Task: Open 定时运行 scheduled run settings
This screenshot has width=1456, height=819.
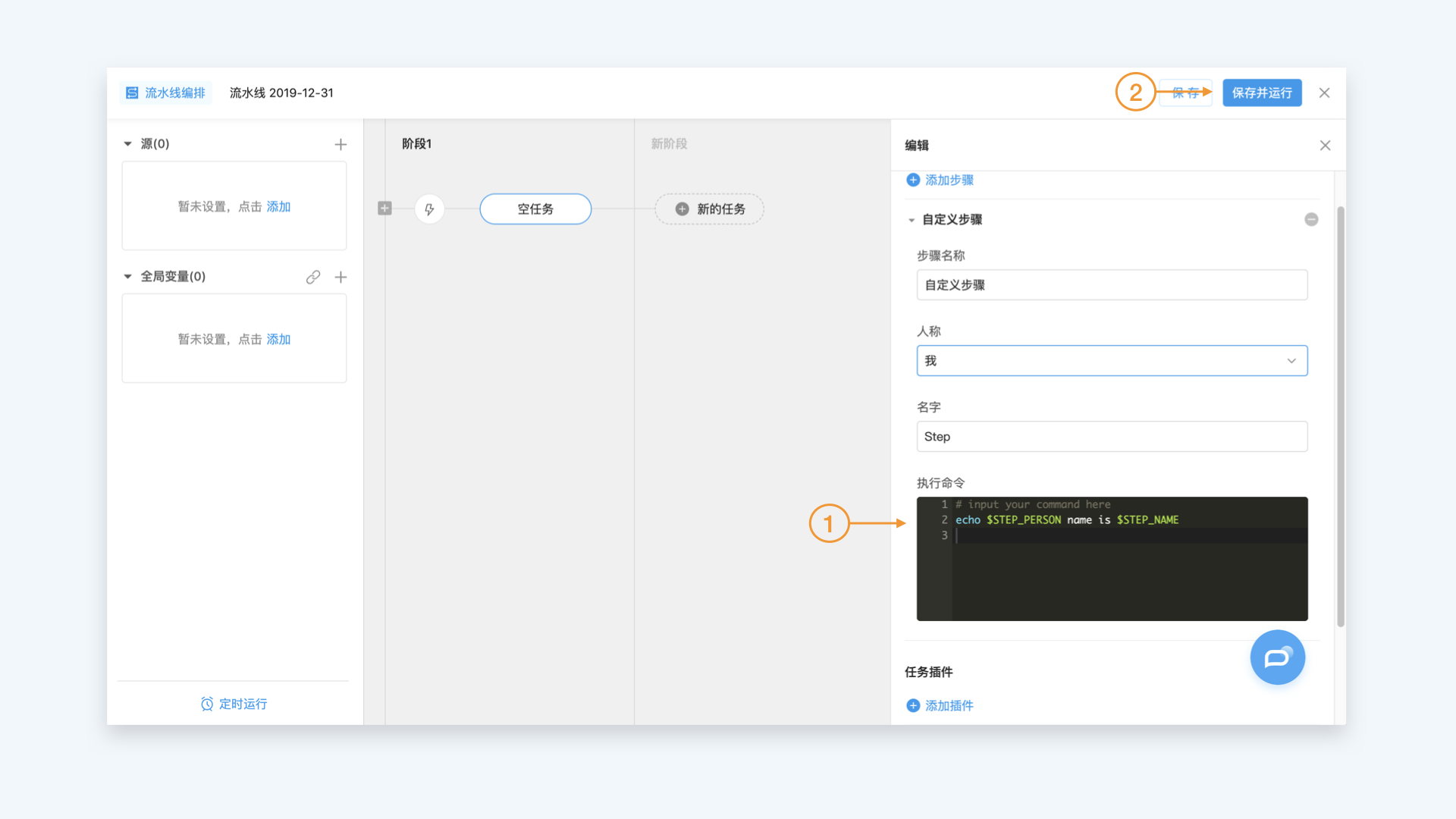Action: (234, 704)
